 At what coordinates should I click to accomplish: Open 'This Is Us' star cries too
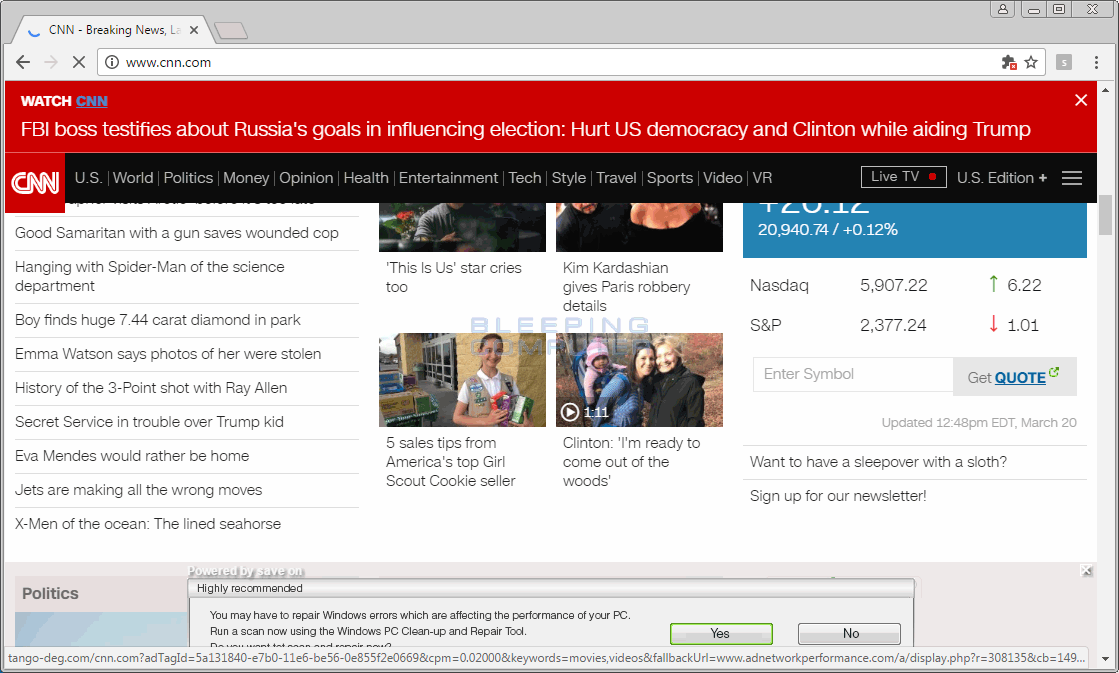tap(454, 278)
